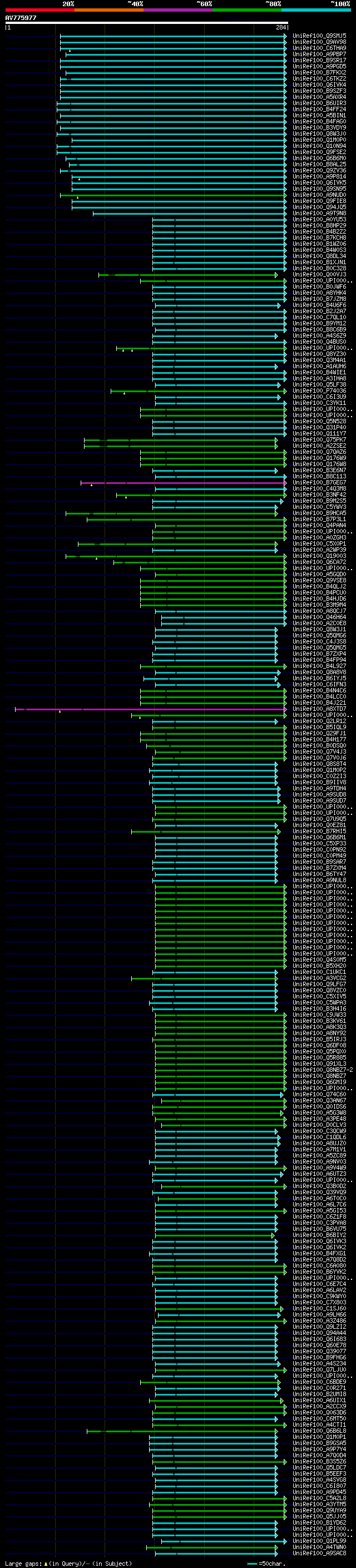Open hit UniRef100_Q9AV98
This screenshot has width=356, height=1568.
[319, 42]
